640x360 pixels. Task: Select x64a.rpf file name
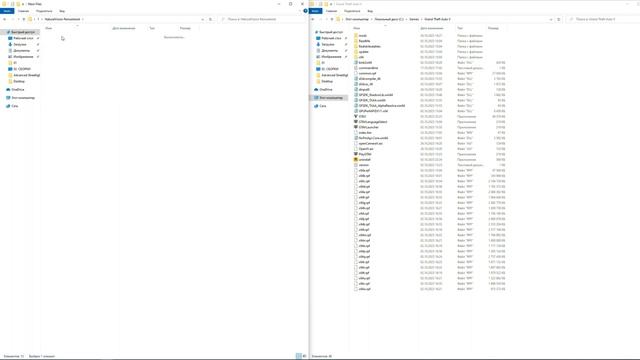point(364,170)
